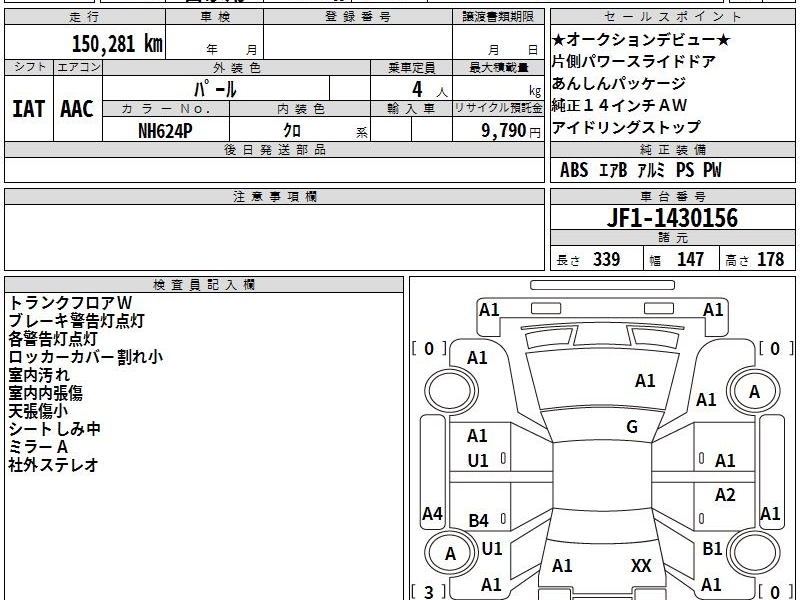Select the 車台番号 header
The image size is (800, 600).
pos(672,196)
